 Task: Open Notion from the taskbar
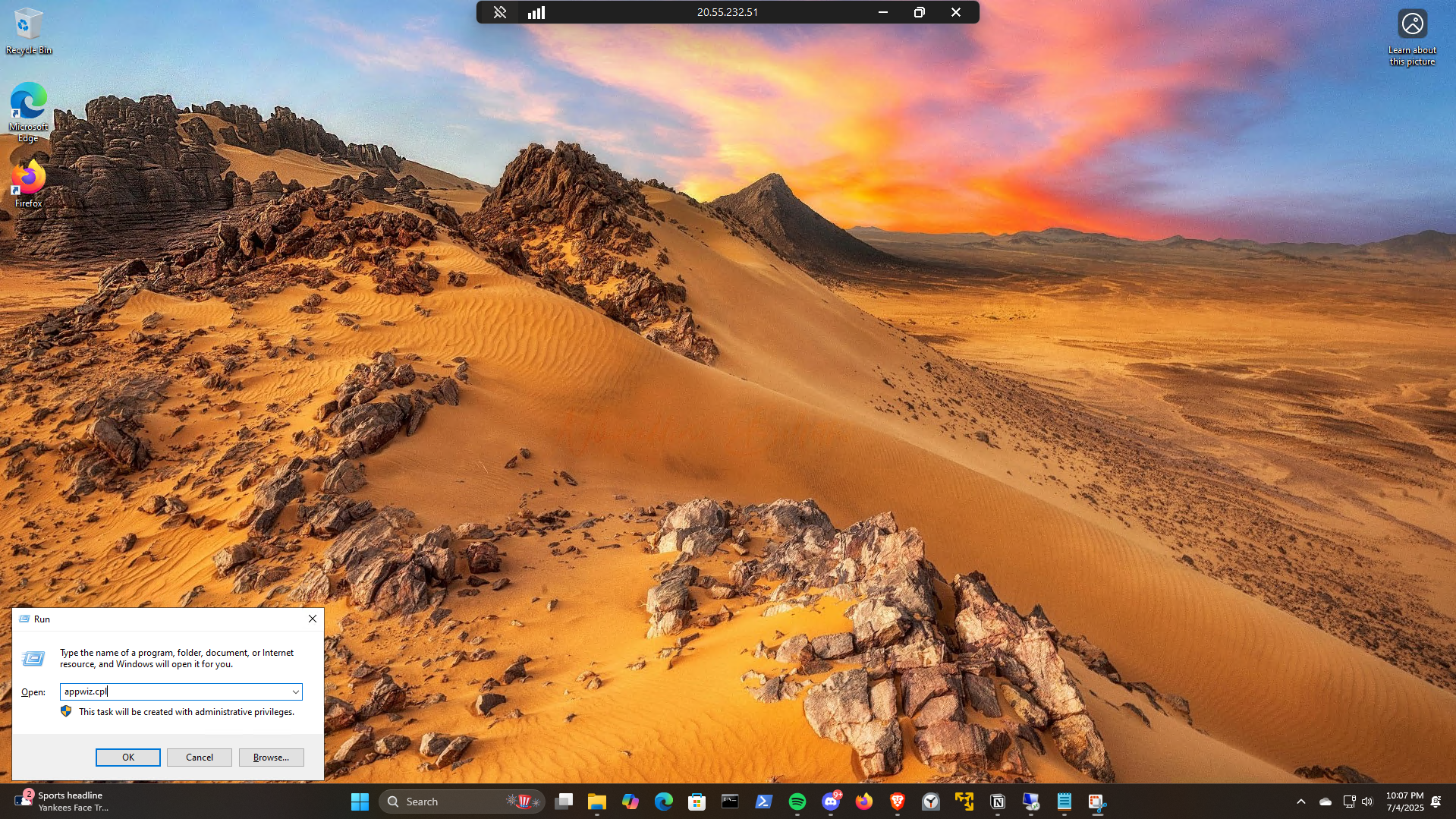(998, 802)
